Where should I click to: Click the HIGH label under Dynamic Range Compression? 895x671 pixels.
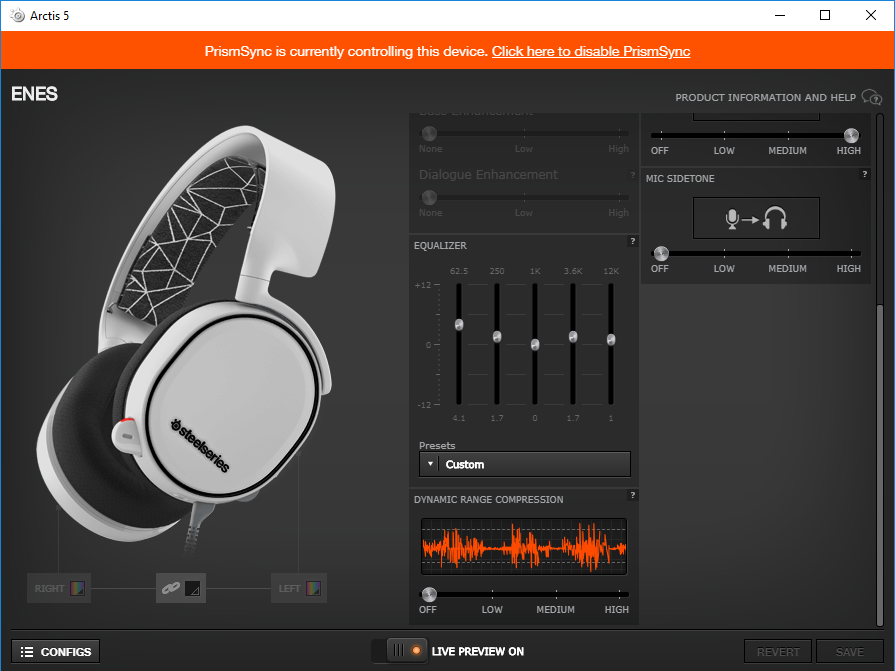point(616,609)
